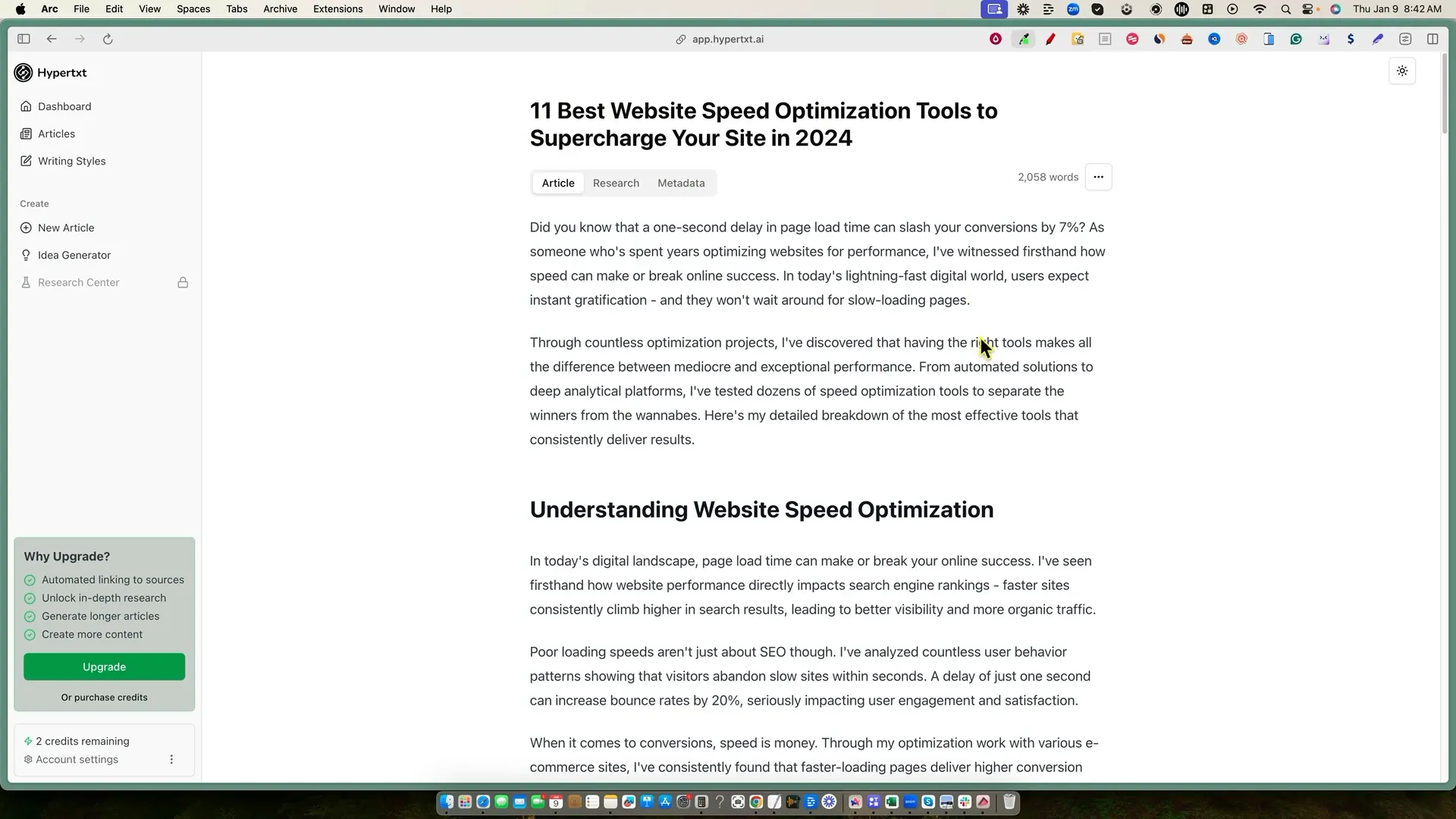Start a New Article

[x=66, y=228]
